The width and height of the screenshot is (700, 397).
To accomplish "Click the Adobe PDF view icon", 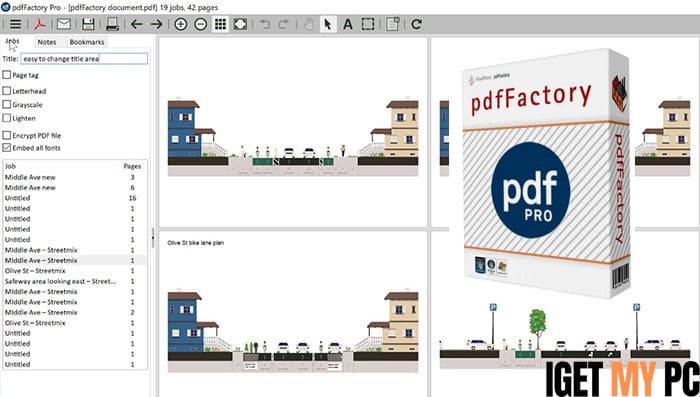I will [x=40, y=24].
